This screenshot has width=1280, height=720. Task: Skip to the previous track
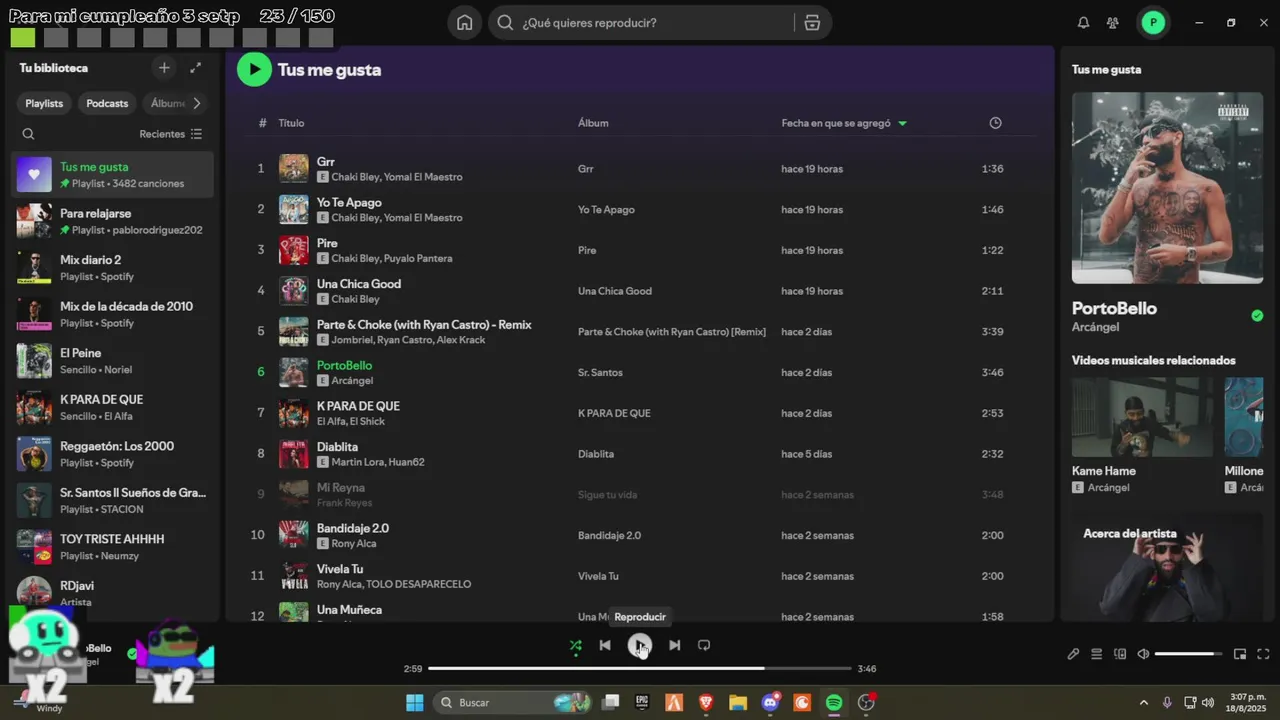[x=605, y=645]
